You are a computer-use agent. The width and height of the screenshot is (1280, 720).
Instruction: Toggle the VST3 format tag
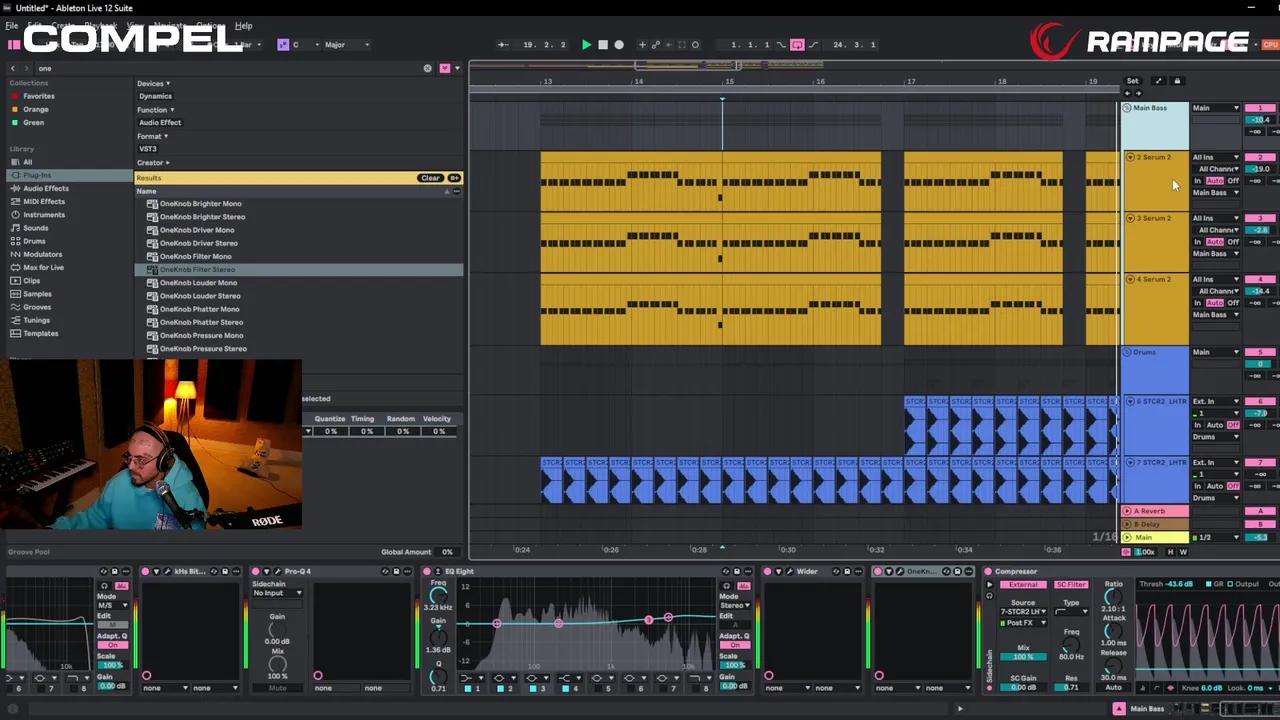click(x=148, y=149)
